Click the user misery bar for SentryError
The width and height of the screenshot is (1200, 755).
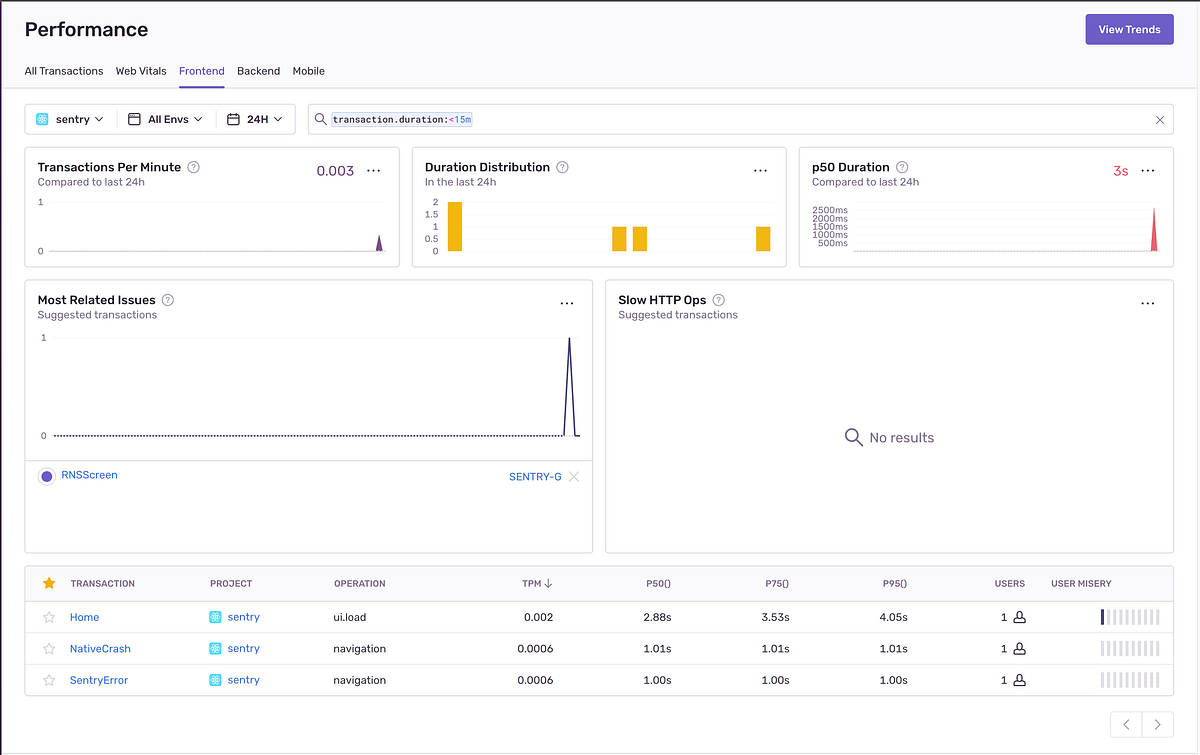1130,680
